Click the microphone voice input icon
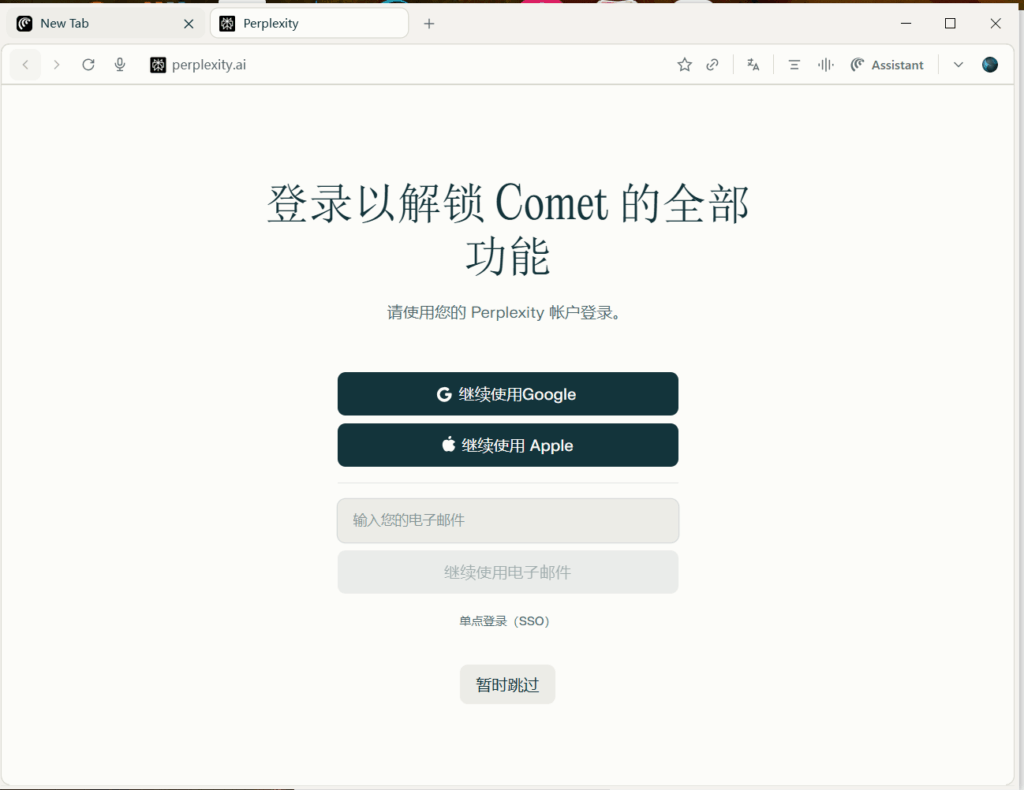 pyautogui.click(x=120, y=65)
